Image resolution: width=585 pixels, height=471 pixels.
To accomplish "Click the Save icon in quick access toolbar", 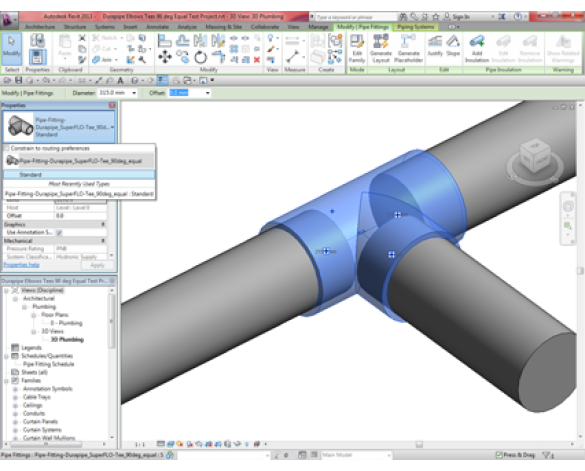I will tap(18, 80).
